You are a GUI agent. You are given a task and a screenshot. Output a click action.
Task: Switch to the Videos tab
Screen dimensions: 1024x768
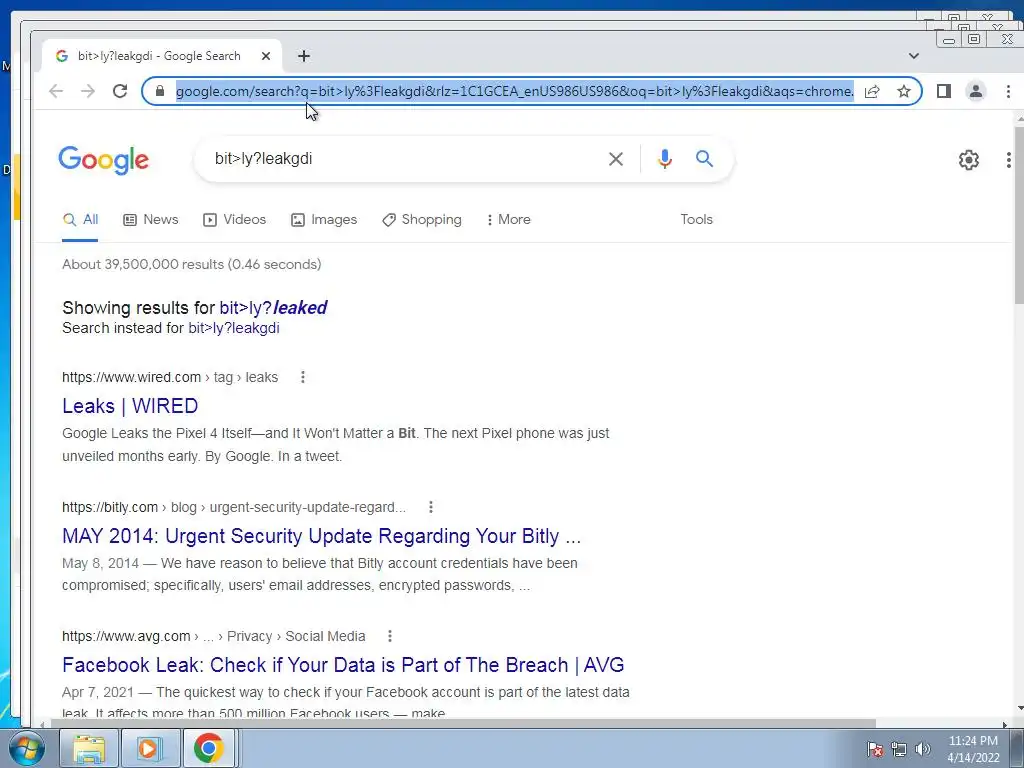[234, 220]
